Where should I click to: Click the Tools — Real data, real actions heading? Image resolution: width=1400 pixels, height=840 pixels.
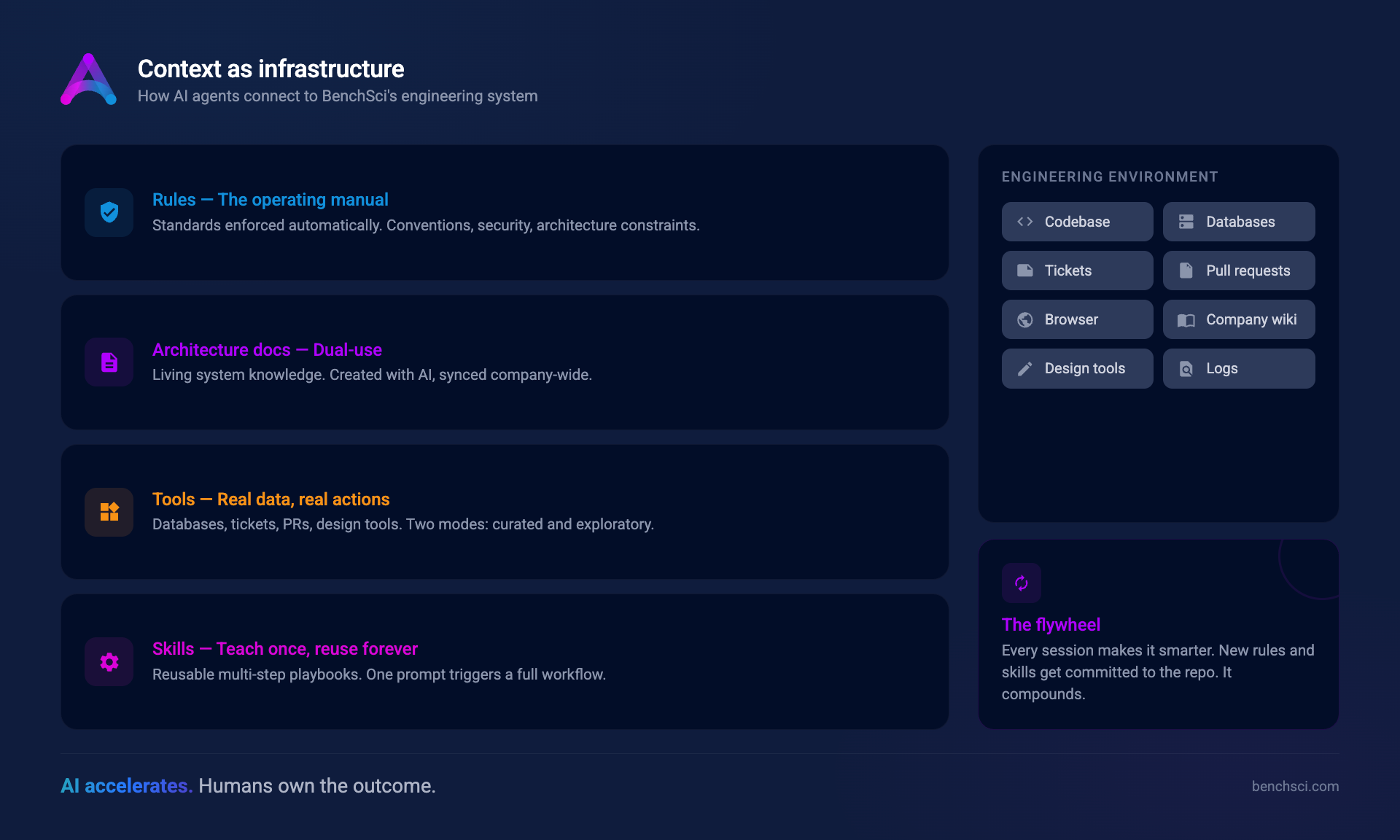pyautogui.click(x=271, y=499)
